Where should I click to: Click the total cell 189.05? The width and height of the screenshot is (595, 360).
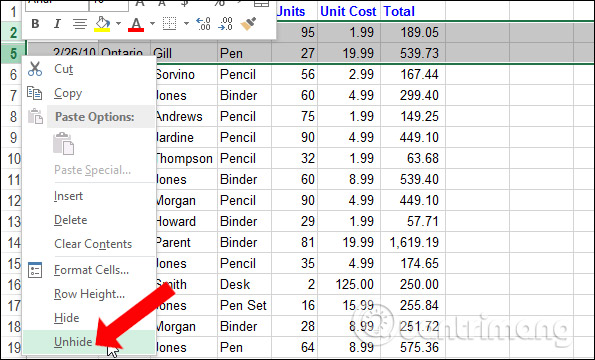click(x=413, y=33)
